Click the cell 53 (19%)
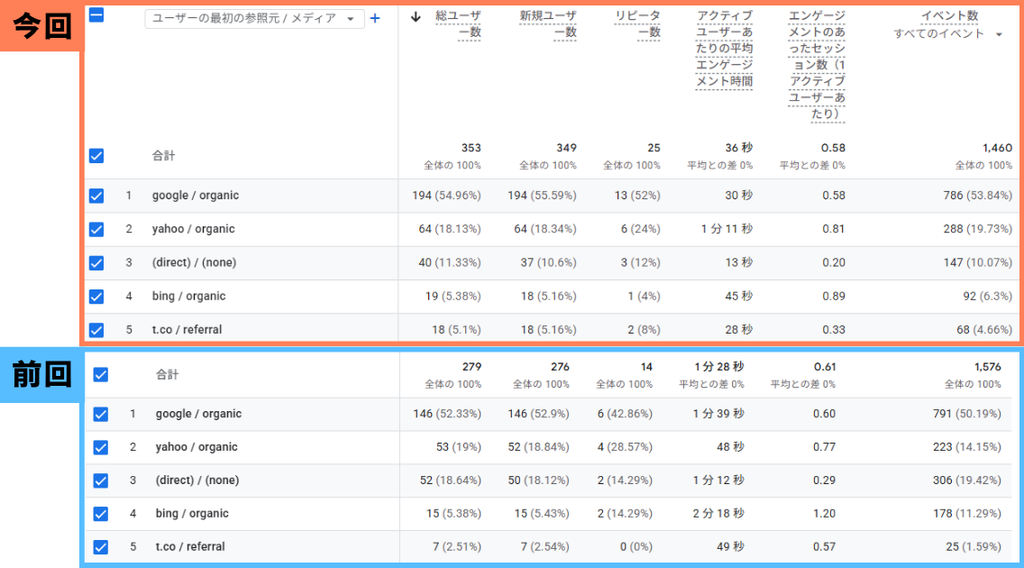Viewport: 1024px width, 568px height. point(459,447)
